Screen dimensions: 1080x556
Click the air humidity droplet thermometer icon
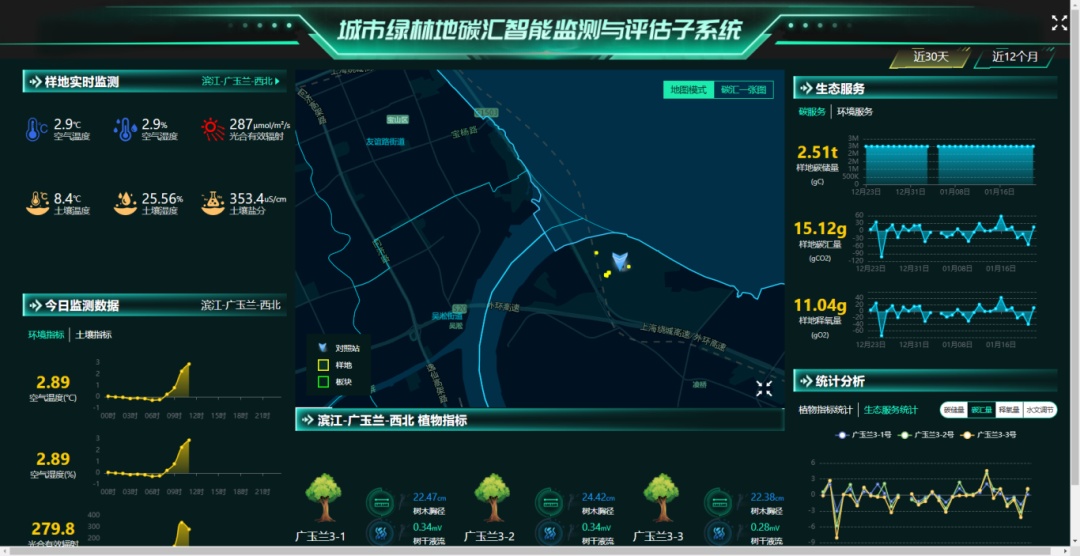pos(125,130)
